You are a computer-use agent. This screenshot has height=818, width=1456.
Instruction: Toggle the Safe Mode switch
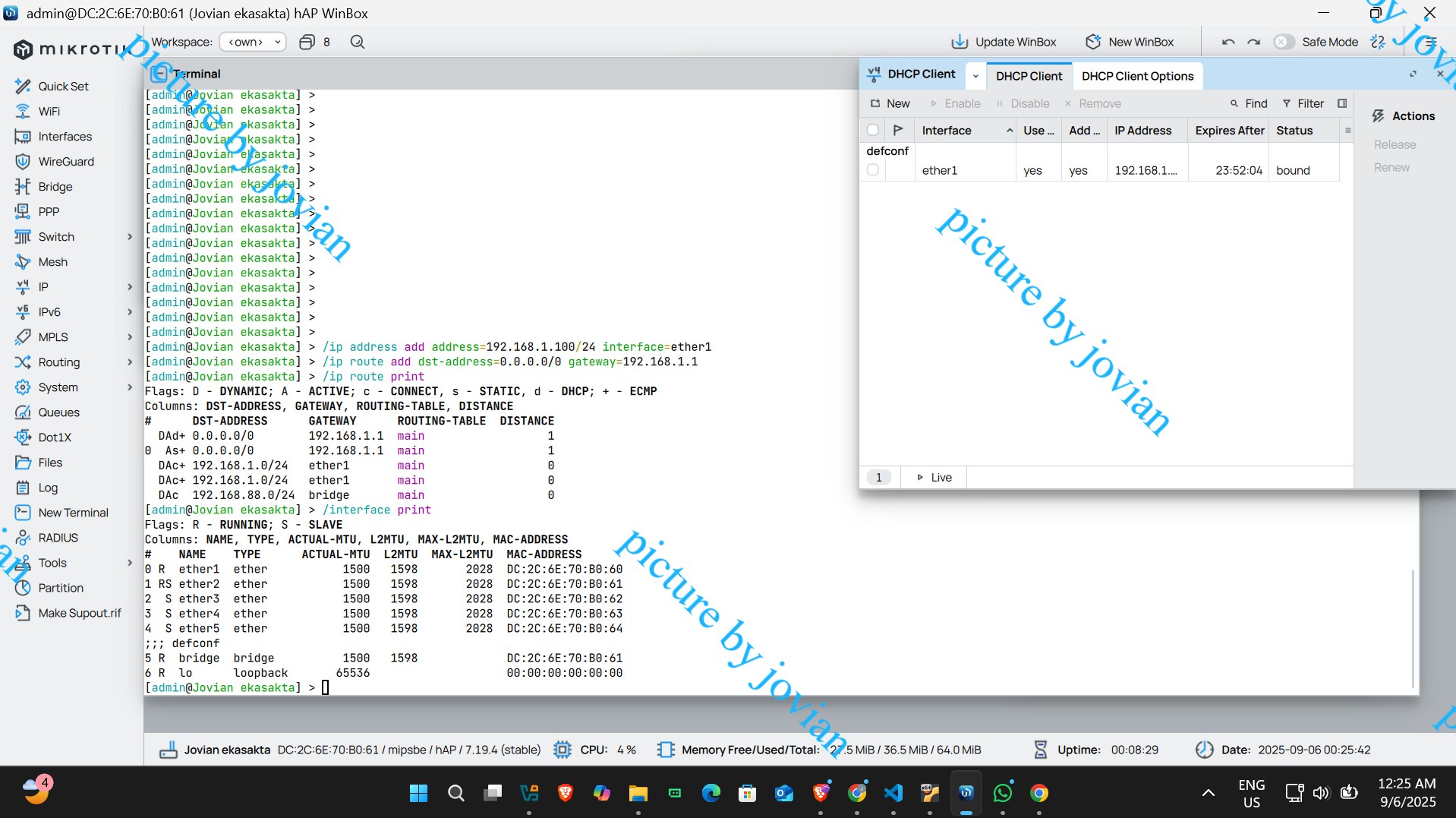[x=1283, y=42]
